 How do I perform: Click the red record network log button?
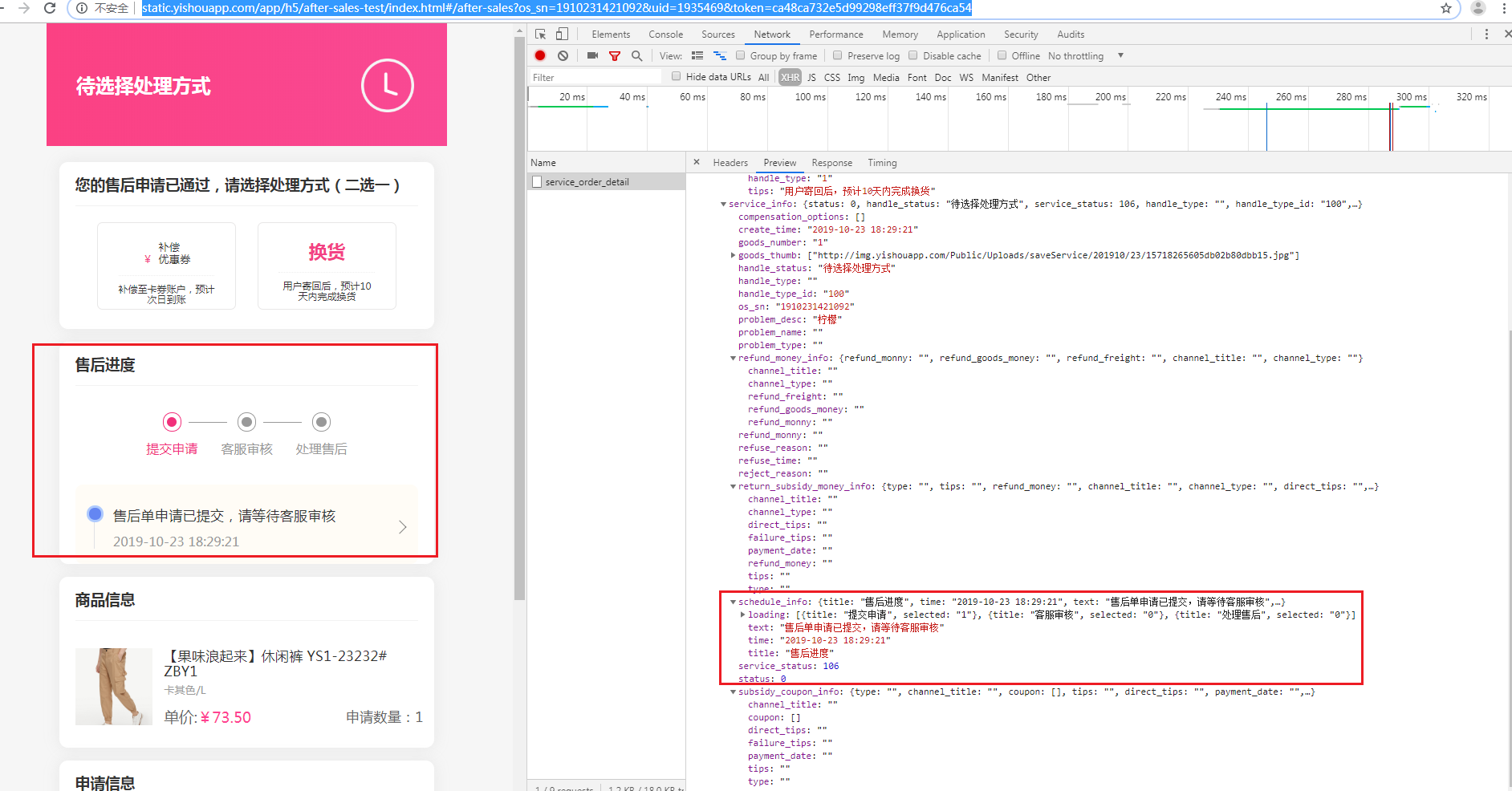540,55
